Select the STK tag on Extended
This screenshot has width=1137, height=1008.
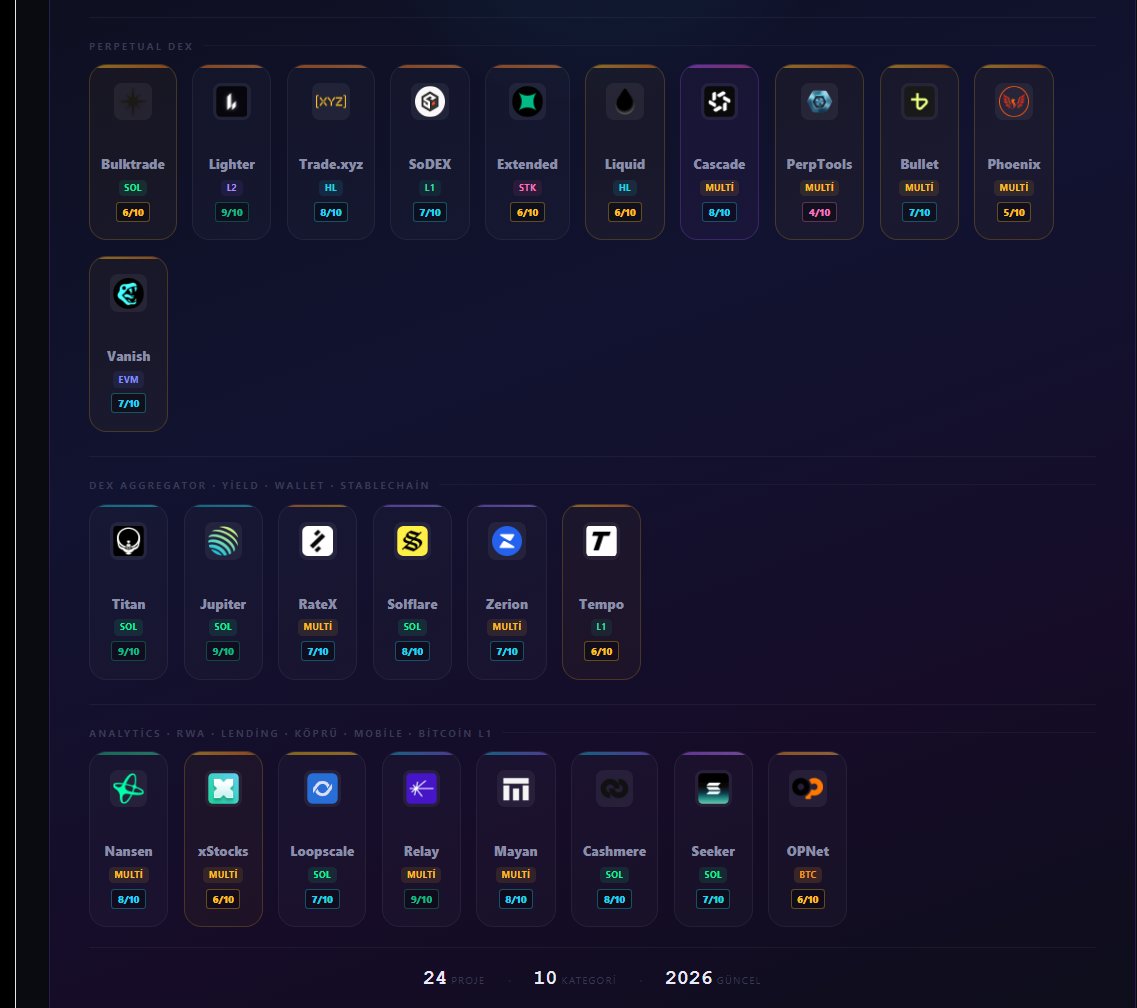click(x=527, y=188)
